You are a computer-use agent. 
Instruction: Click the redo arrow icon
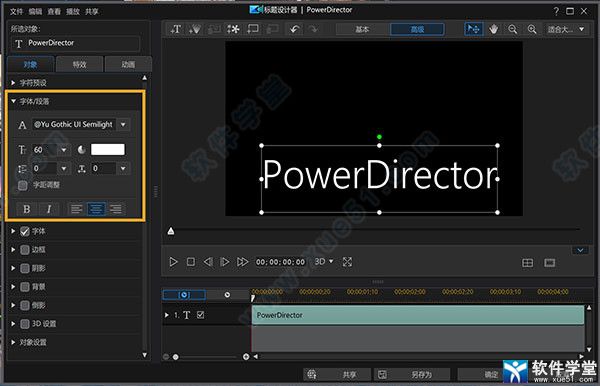click(x=313, y=29)
